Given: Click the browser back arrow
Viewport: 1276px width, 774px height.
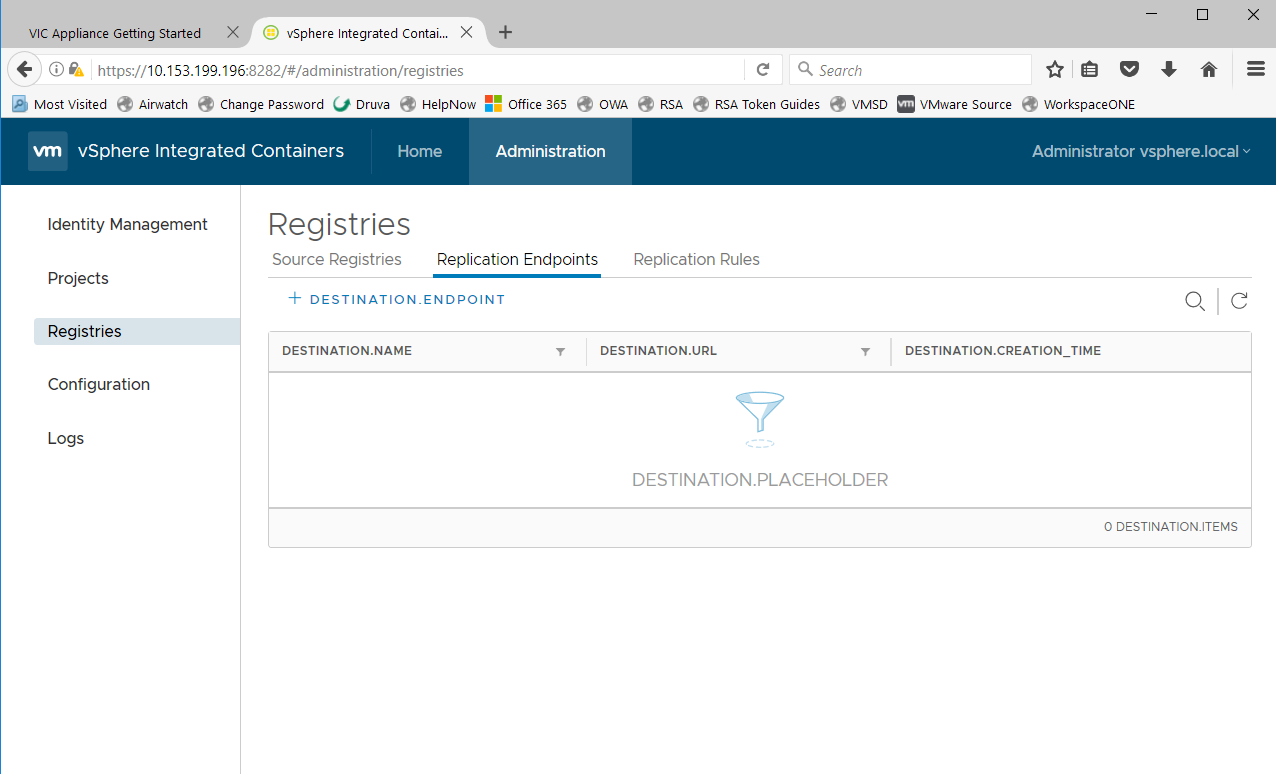Looking at the screenshot, I should [x=25, y=70].
